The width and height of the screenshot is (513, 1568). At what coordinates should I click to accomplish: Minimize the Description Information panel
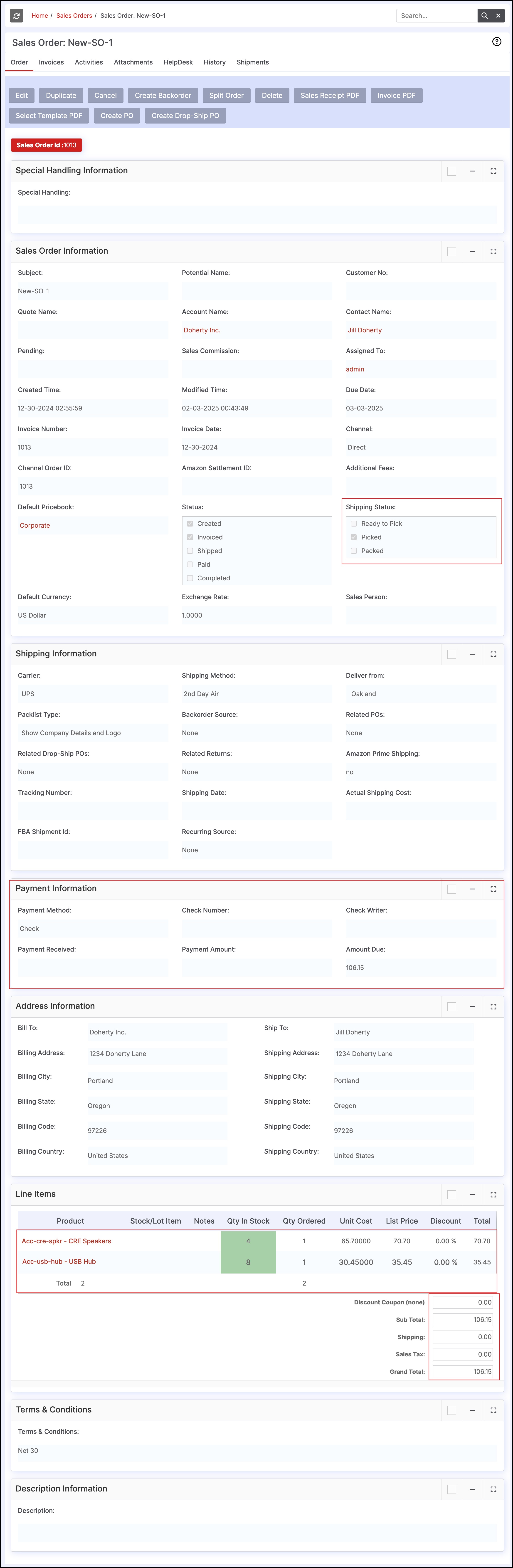[472, 1489]
